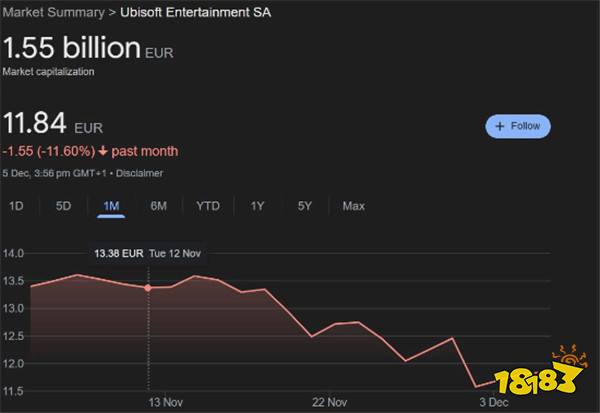Image resolution: width=600 pixels, height=413 pixels.
Task: Click the 12.0 y-axis label
Action: (13, 364)
